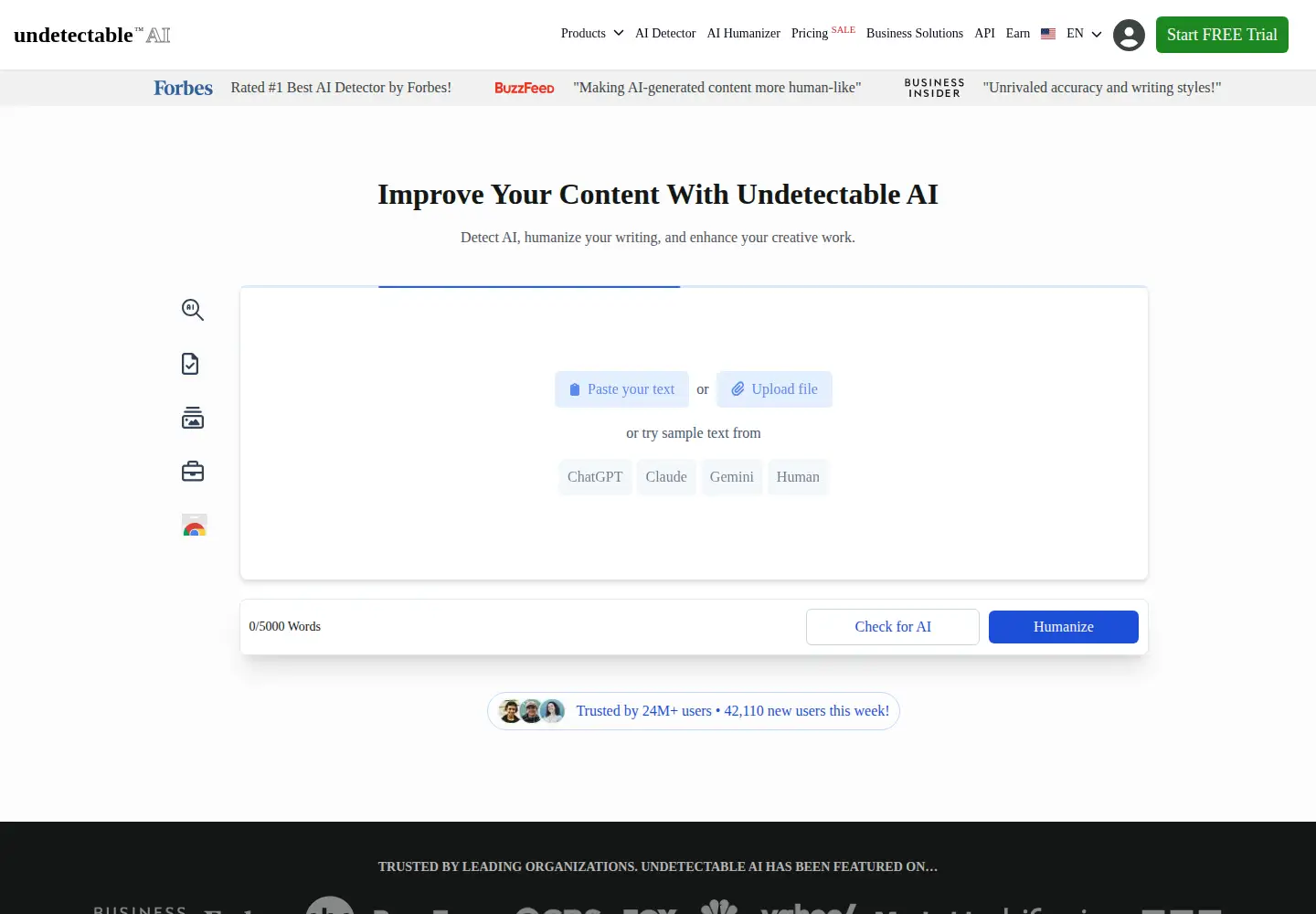Navigate to Business Solutions
The image size is (1316, 914).
coord(915,33)
